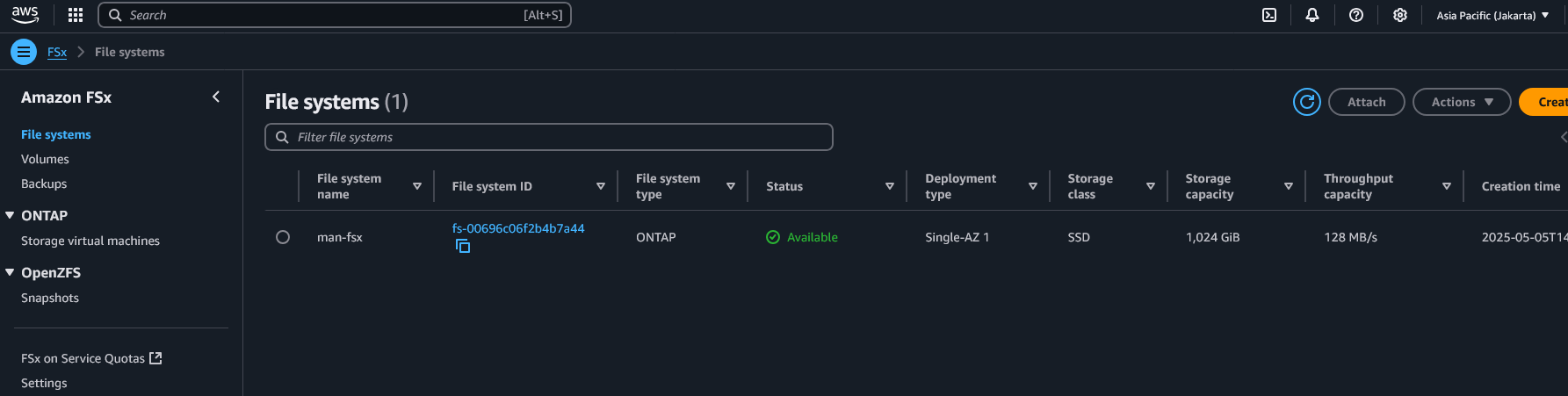Viewport: 1568px width, 396px height.
Task: Open the Actions dropdown
Action: pyautogui.click(x=1462, y=102)
